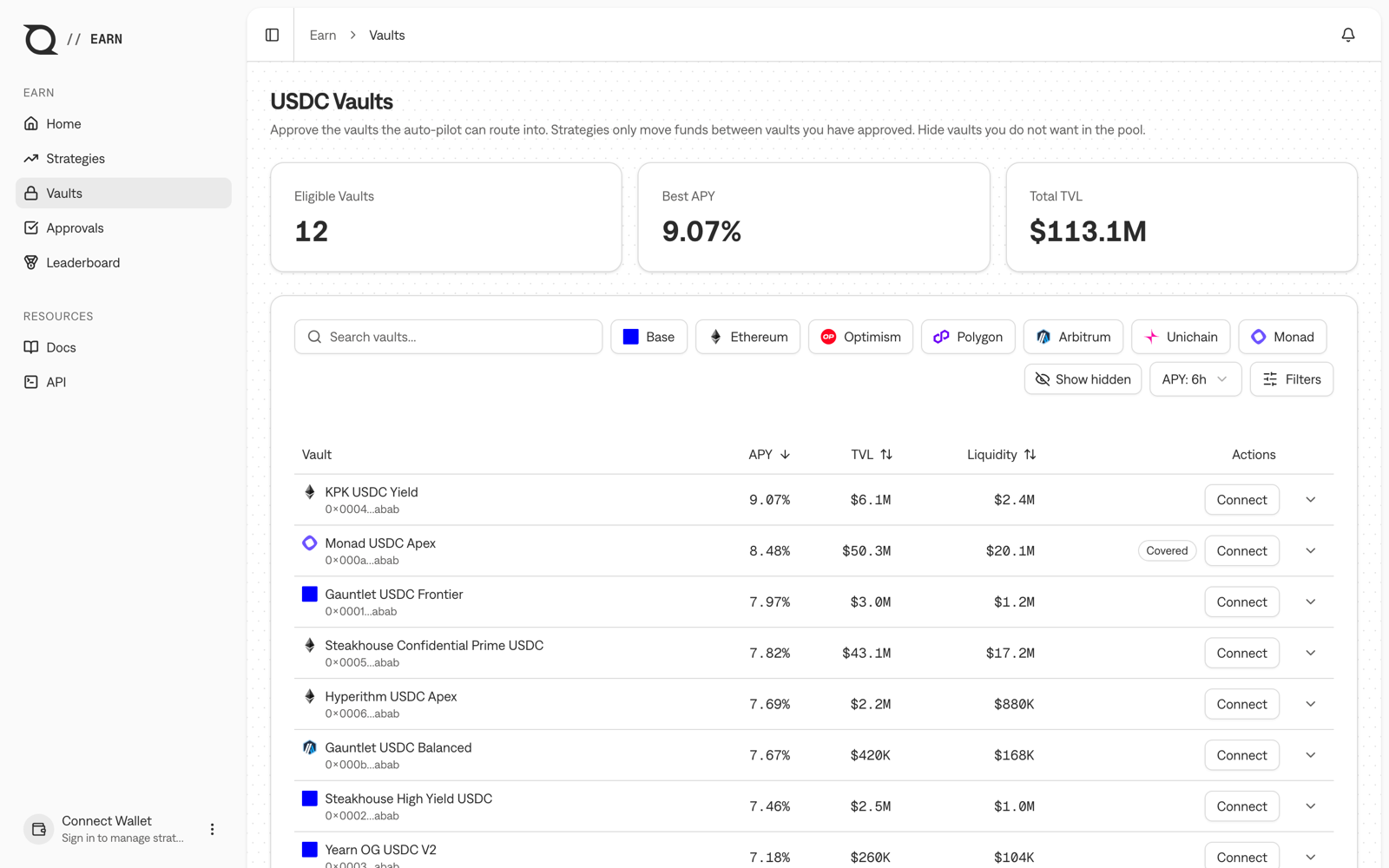Open API resource link
Image resolution: width=1389 pixels, height=868 pixels.
(123, 382)
